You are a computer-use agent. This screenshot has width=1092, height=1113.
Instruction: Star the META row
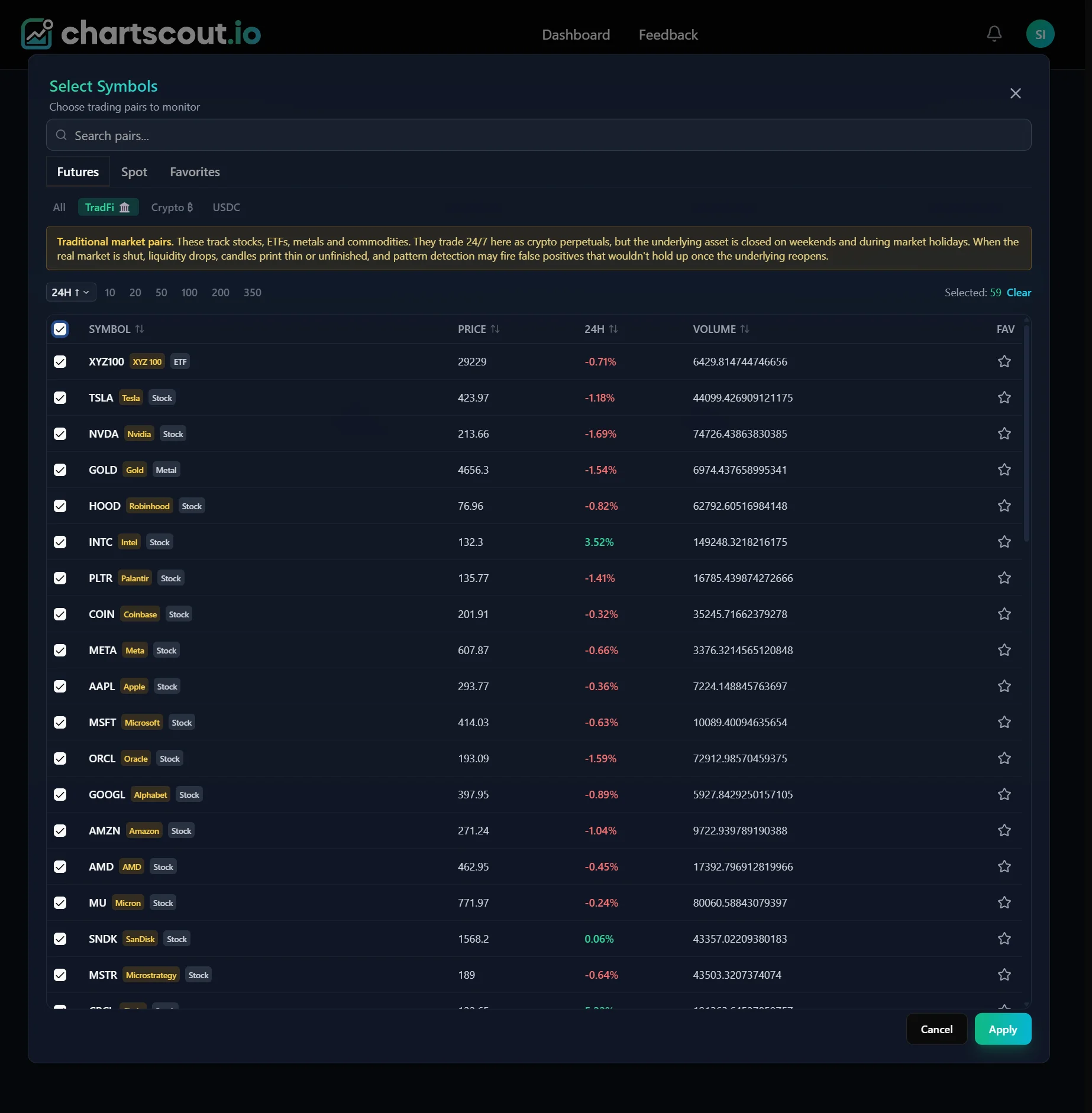1004,650
